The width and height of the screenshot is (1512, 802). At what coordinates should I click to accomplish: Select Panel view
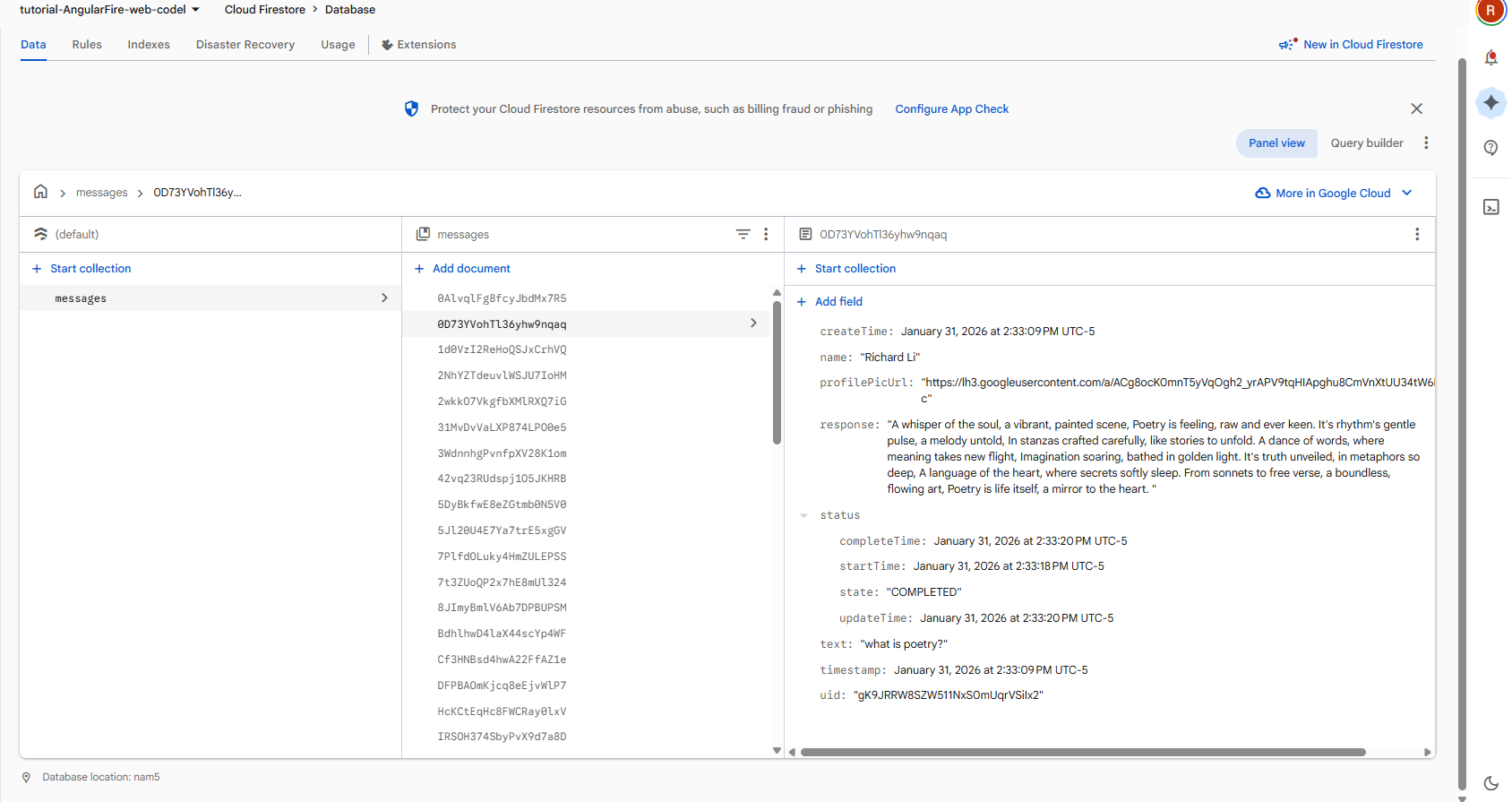1276,143
